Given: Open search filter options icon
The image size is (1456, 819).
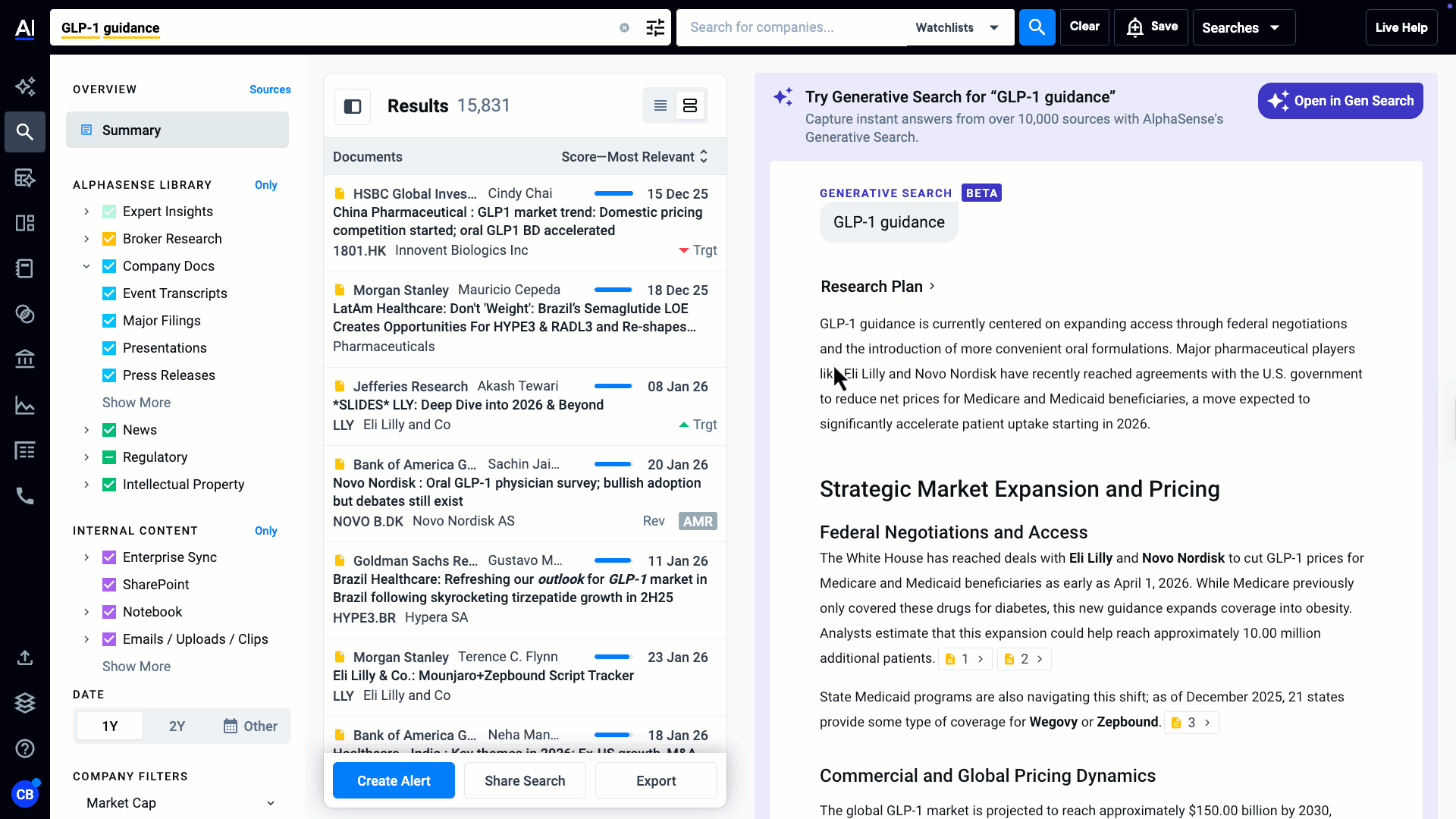Looking at the screenshot, I should 655,28.
